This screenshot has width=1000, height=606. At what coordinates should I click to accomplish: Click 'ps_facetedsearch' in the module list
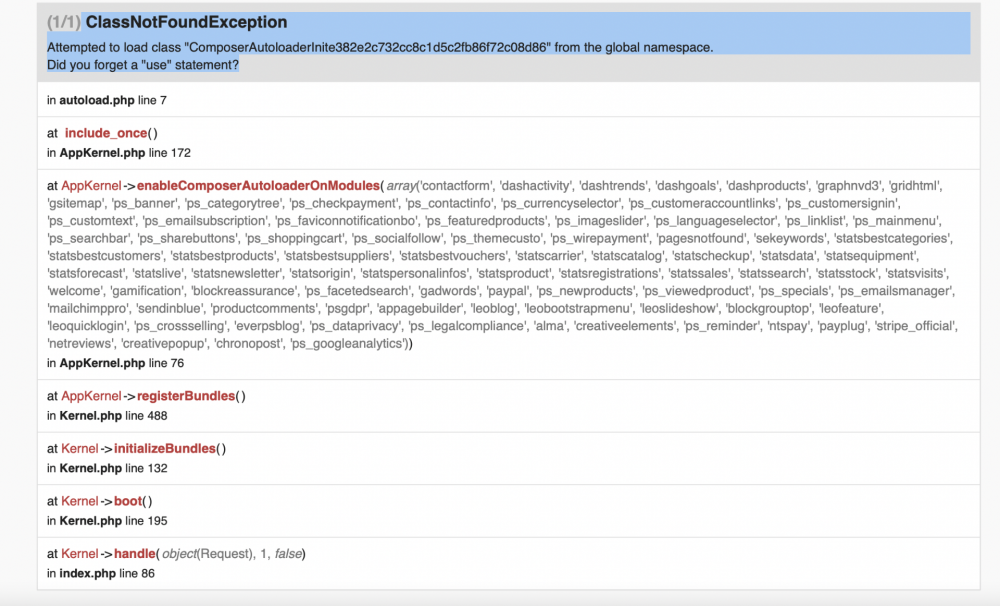[357, 292]
